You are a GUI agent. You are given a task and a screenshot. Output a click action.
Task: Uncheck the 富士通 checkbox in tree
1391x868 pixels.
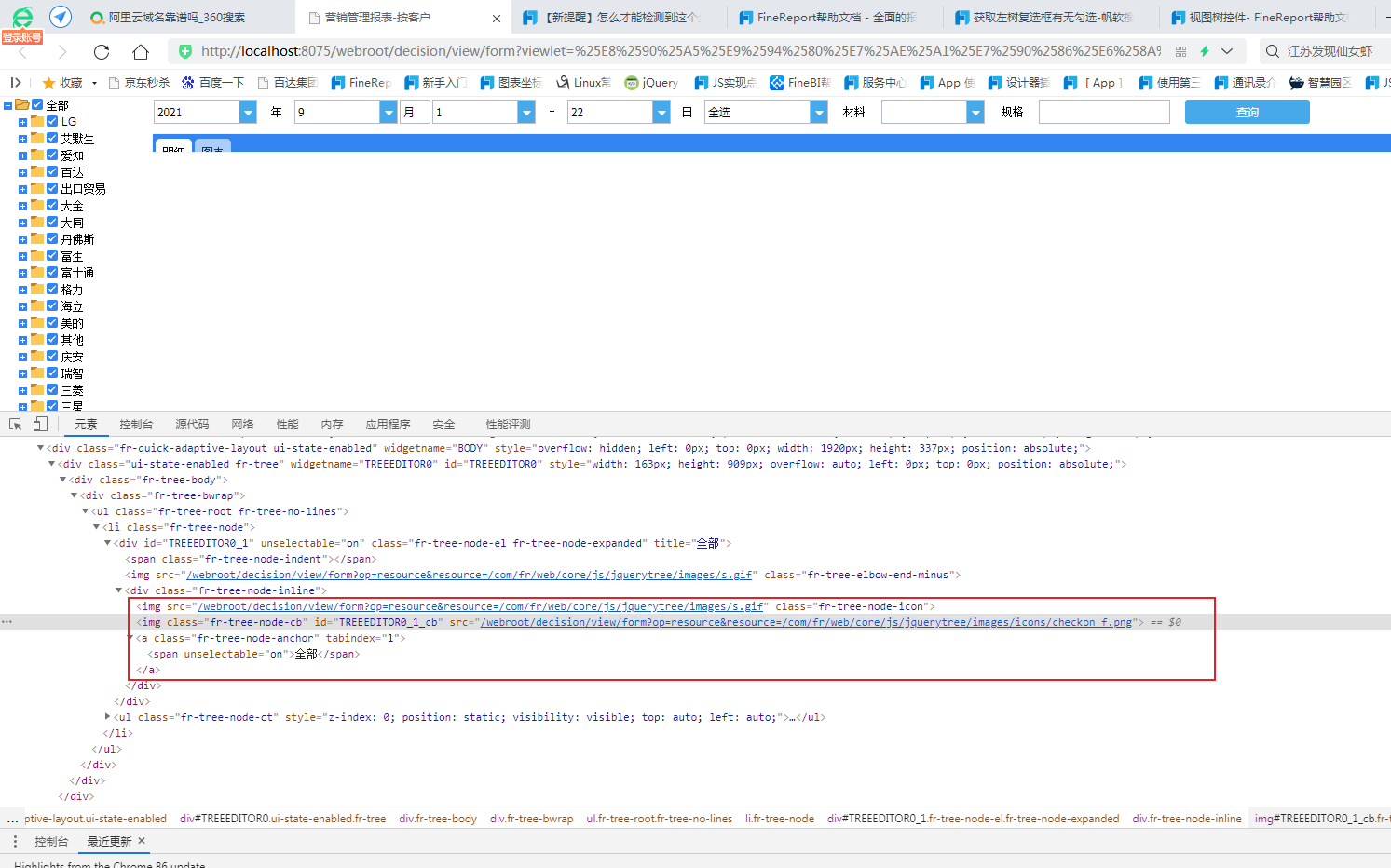point(52,272)
